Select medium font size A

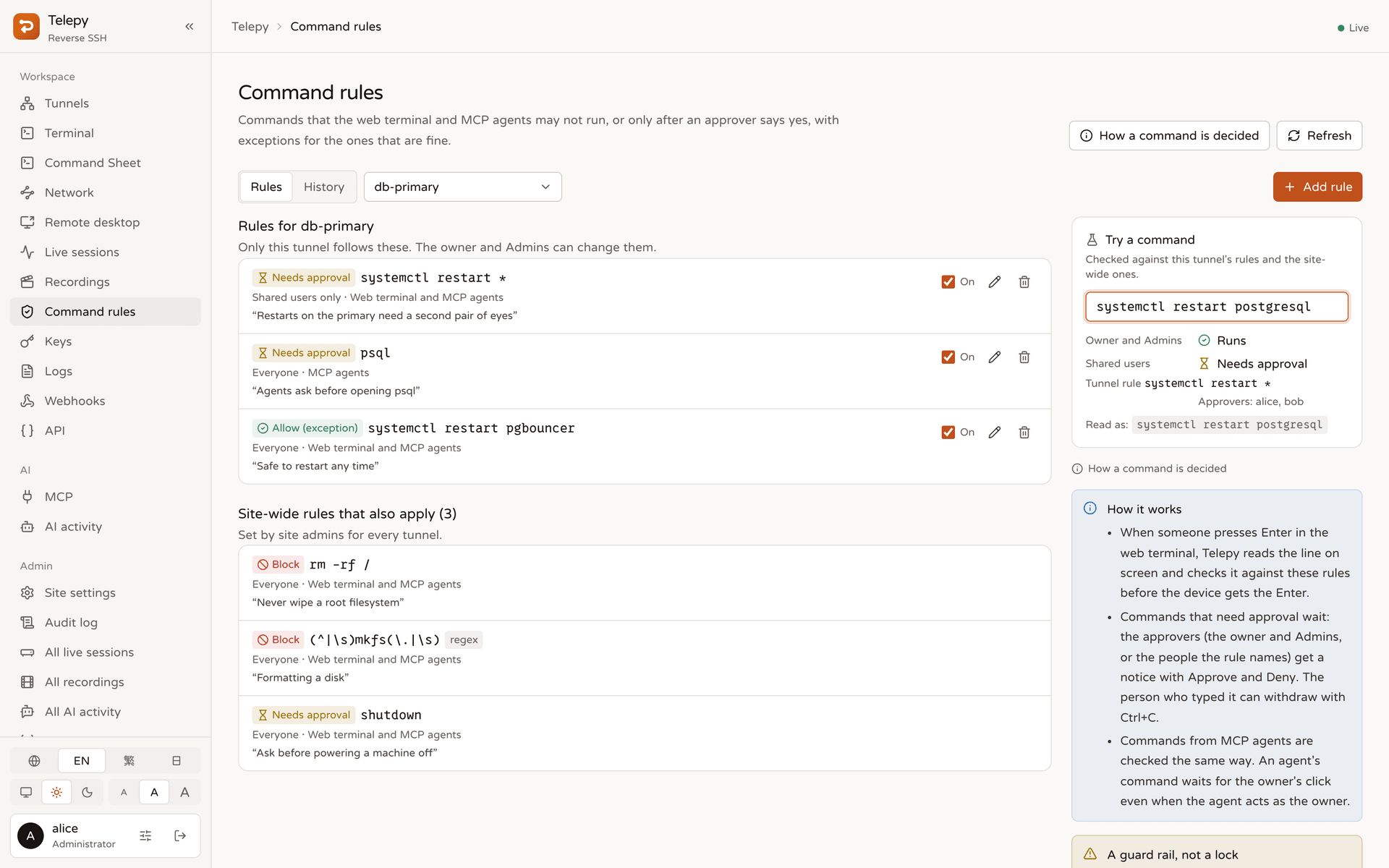(x=154, y=793)
